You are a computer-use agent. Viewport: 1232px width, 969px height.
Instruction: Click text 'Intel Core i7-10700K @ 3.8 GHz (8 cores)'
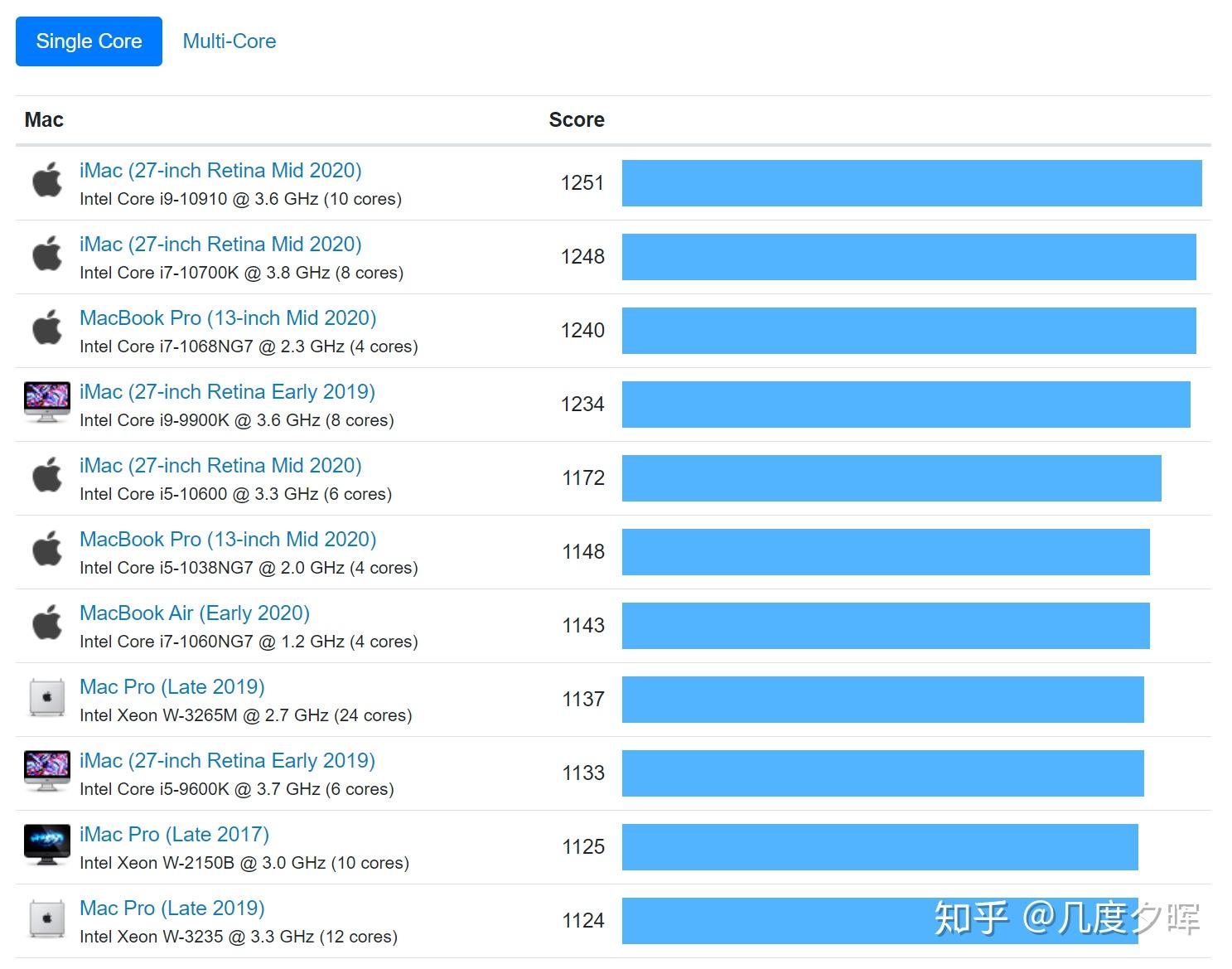241,273
